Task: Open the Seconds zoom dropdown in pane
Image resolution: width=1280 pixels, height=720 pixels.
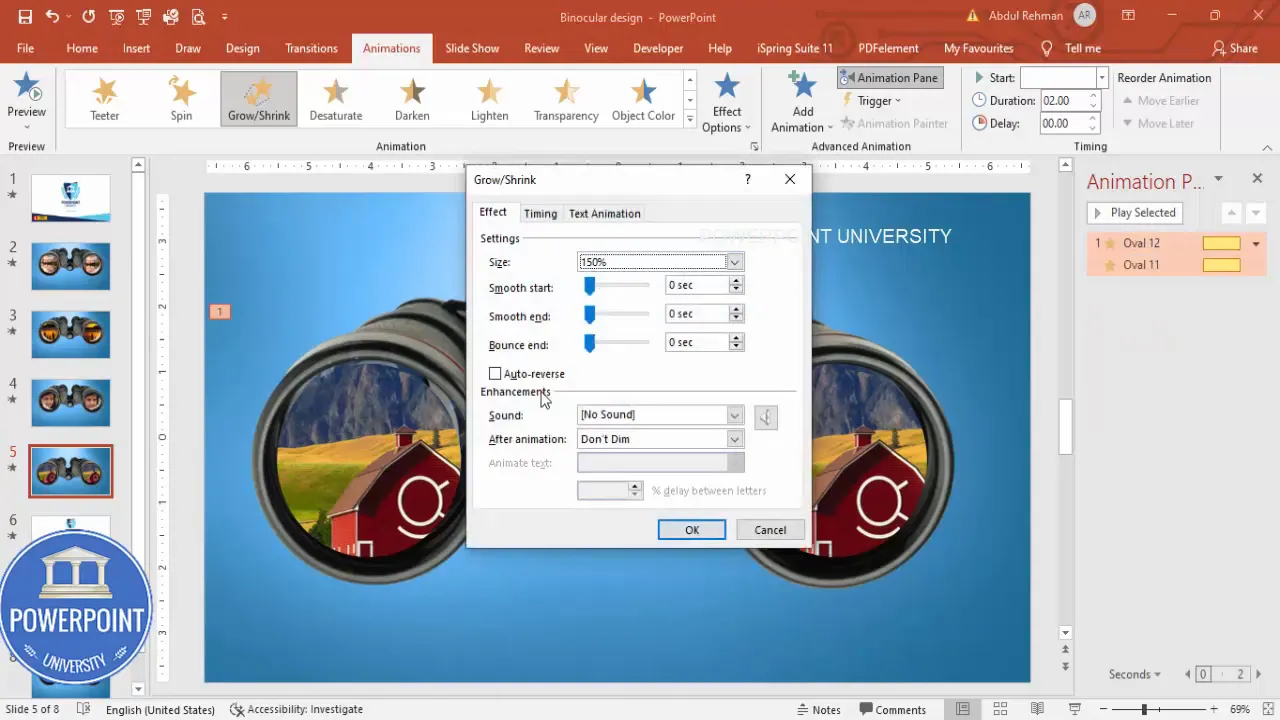Action: [1135, 674]
